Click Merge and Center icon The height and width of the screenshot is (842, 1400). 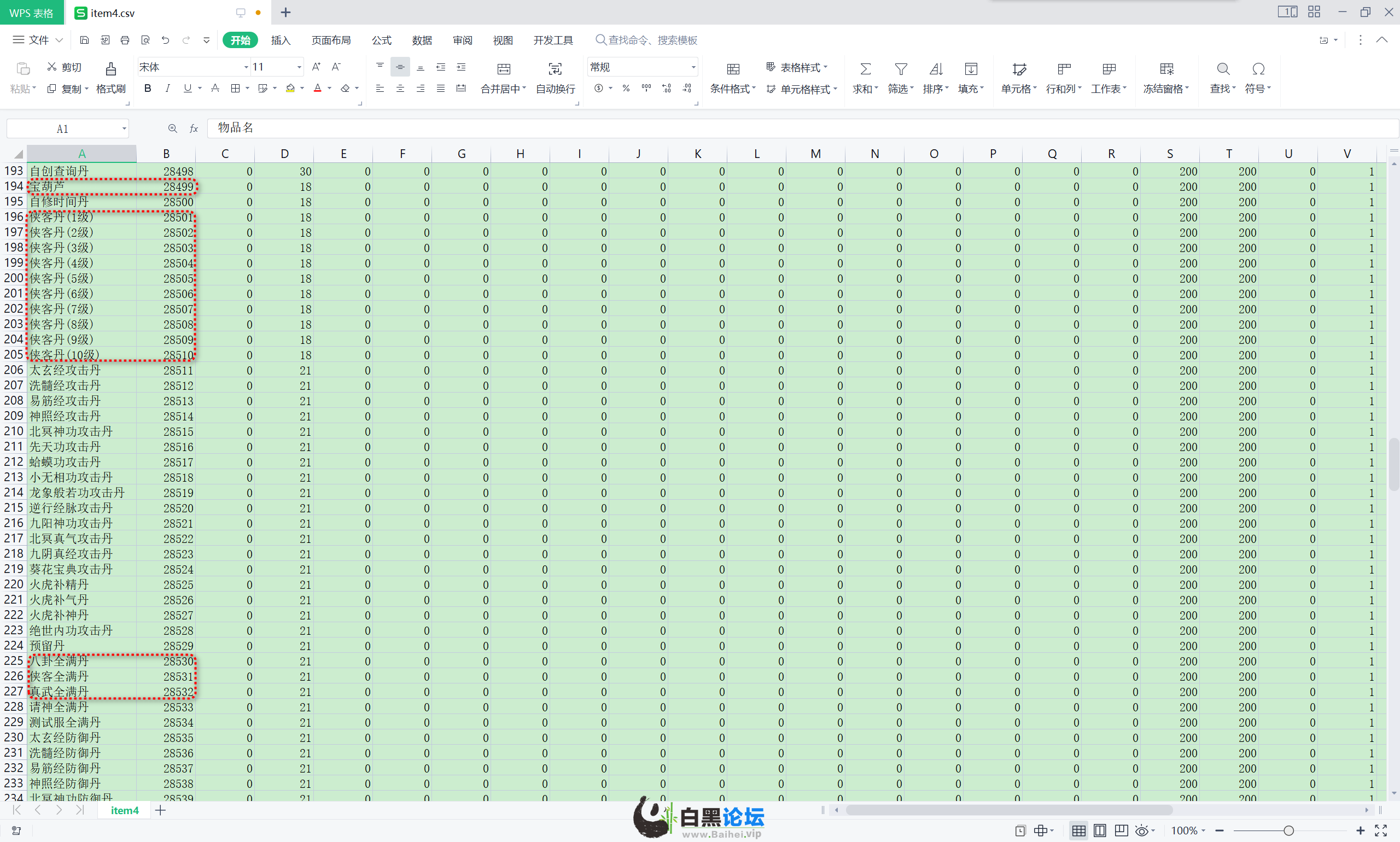coord(503,69)
